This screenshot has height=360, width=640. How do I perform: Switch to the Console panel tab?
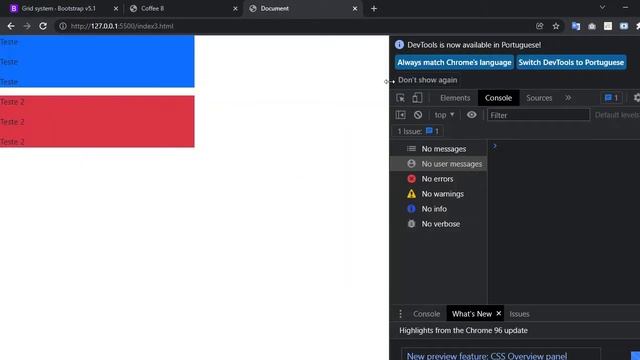[498, 98]
